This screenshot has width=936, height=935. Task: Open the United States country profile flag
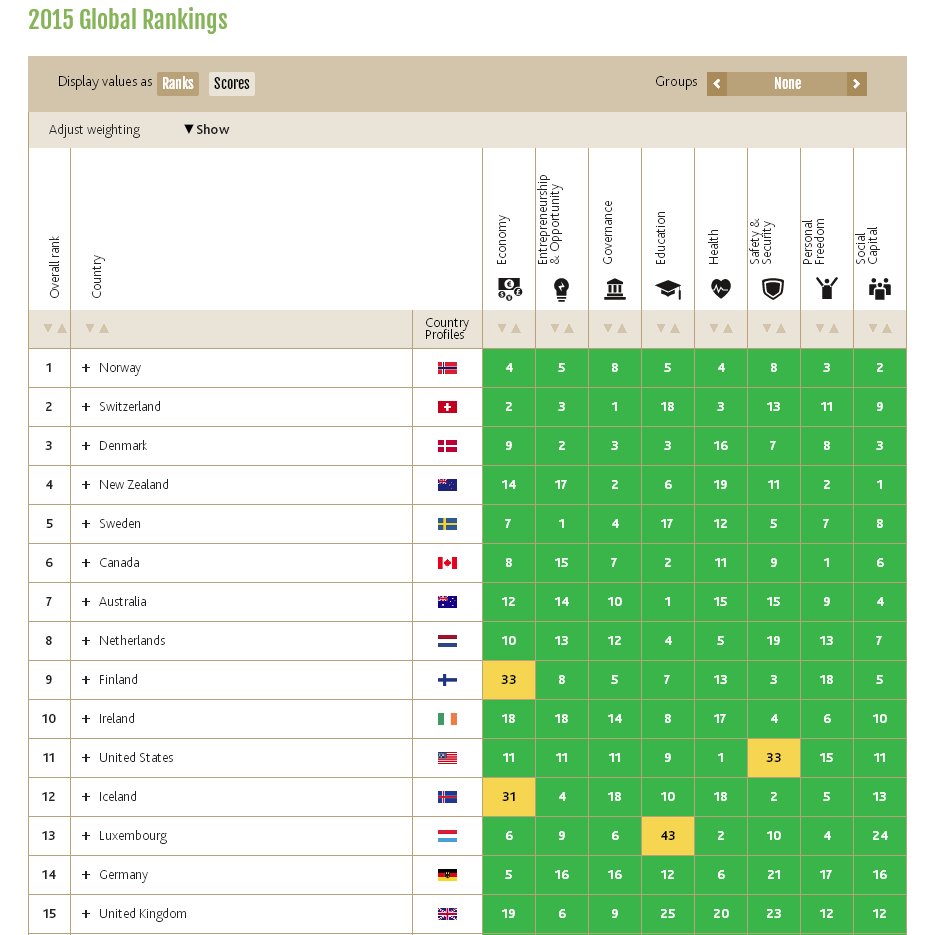(x=447, y=758)
